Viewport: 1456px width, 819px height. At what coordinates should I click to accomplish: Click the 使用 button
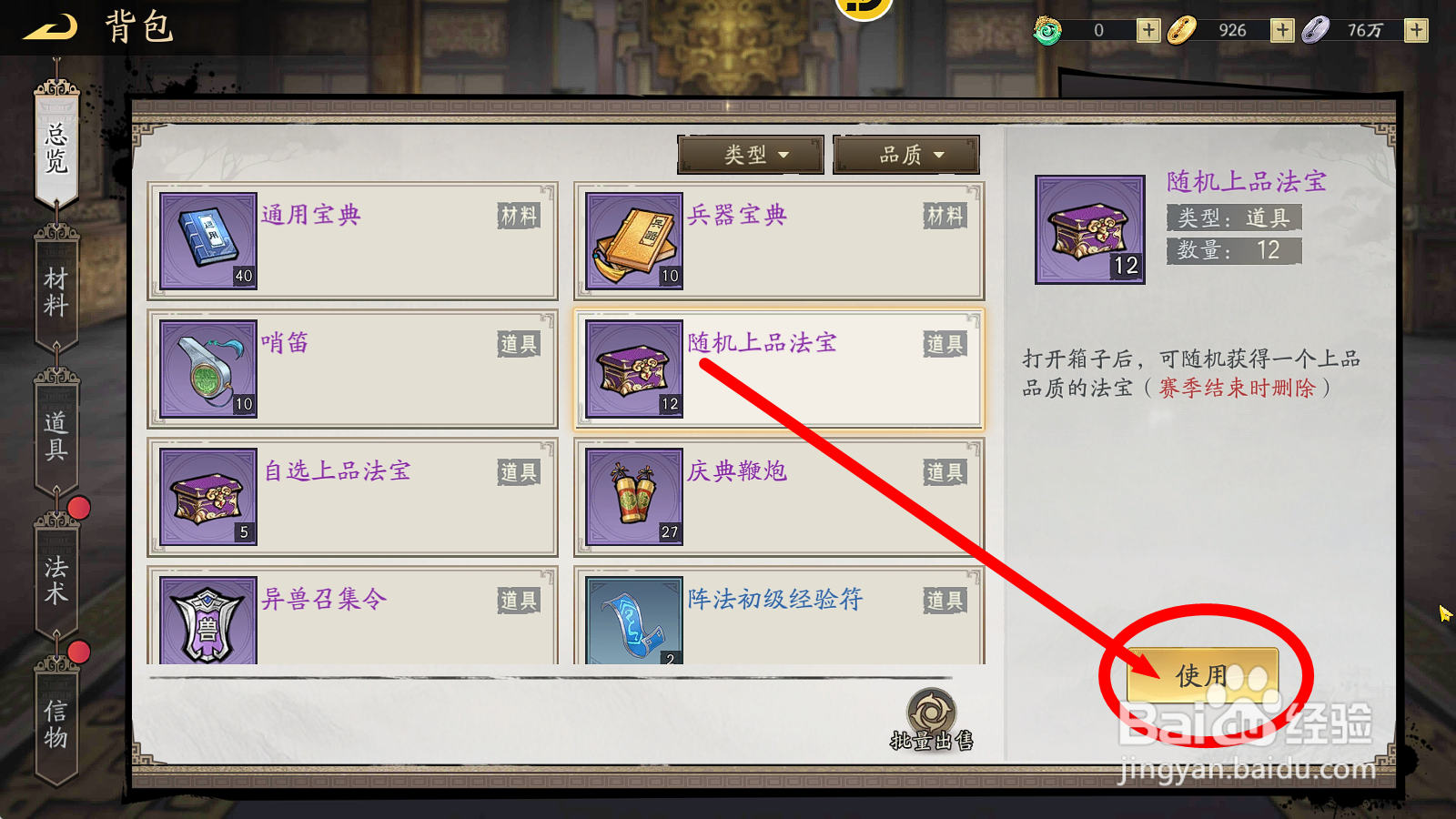(1203, 675)
